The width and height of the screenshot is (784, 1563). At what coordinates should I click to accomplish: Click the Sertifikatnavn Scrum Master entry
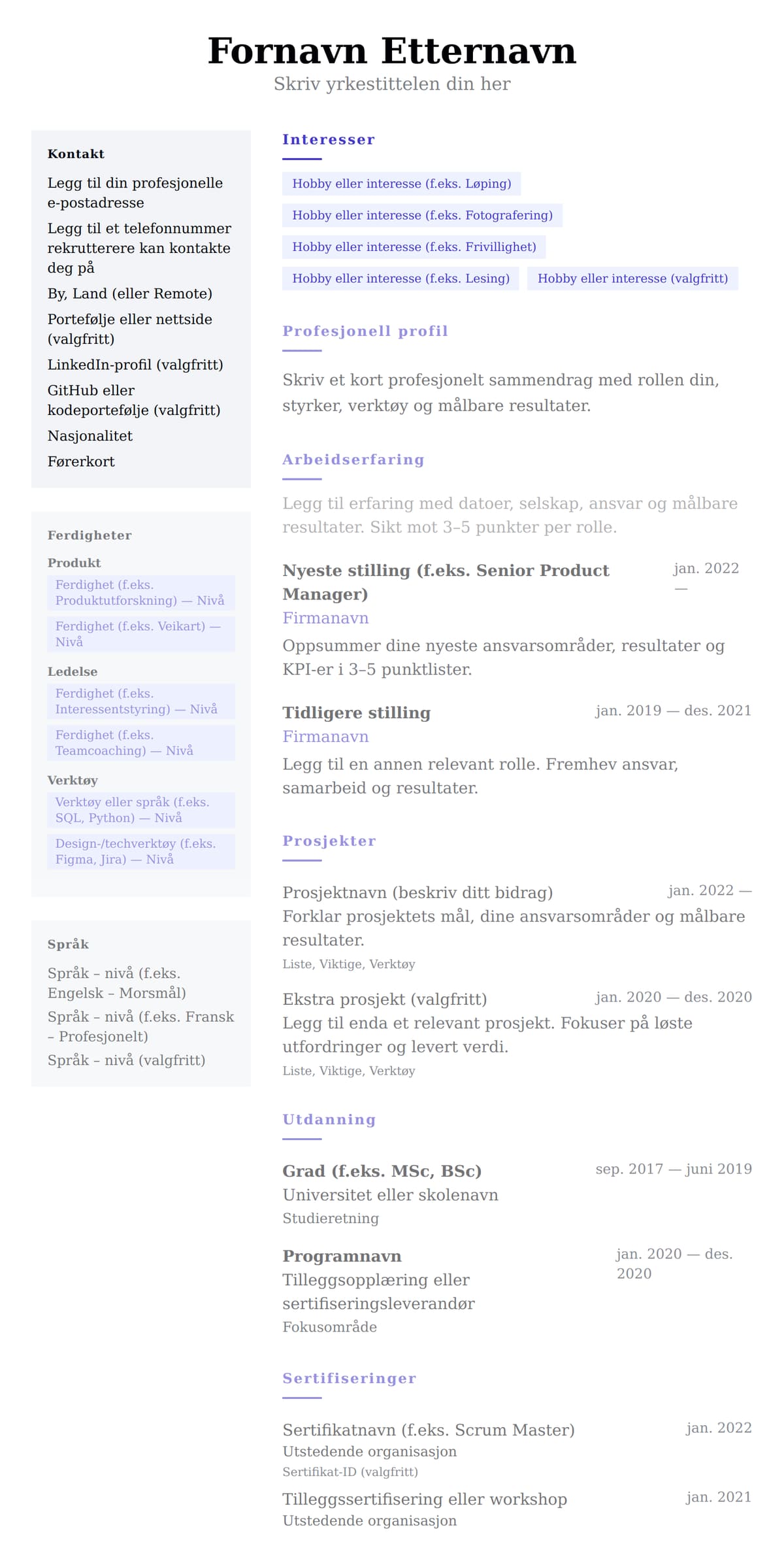click(x=428, y=1430)
